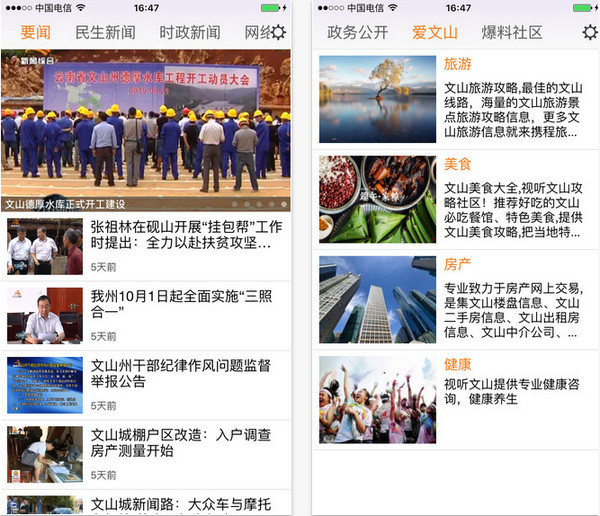The image size is (600, 516).
Task: Tap thumbnail of 张祖林 砚山 article
Action: point(45,247)
